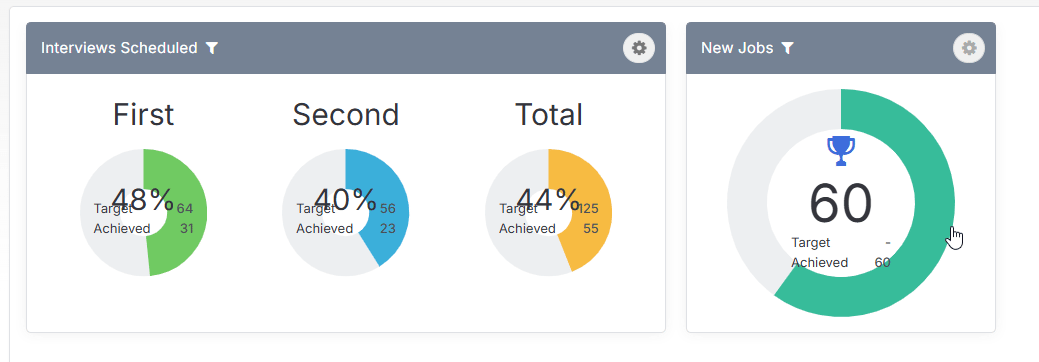
Task: Click the First chart heading
Action: pyautogui.click(x=143, y=115)
